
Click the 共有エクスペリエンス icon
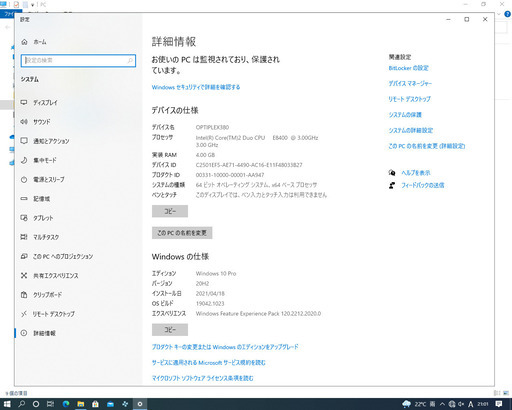pyautogui.click(x=24, y=276)
